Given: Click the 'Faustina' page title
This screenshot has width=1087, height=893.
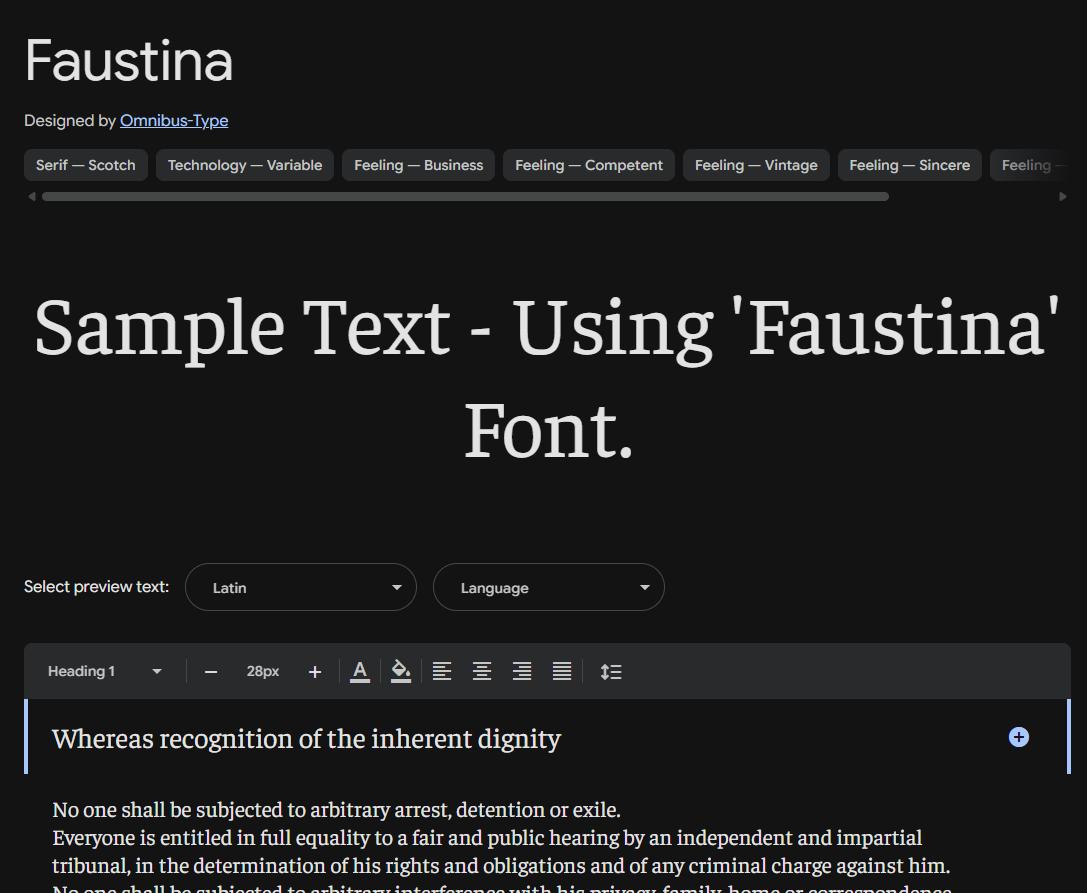Looking at the screenshot, I should click(129, 61).
